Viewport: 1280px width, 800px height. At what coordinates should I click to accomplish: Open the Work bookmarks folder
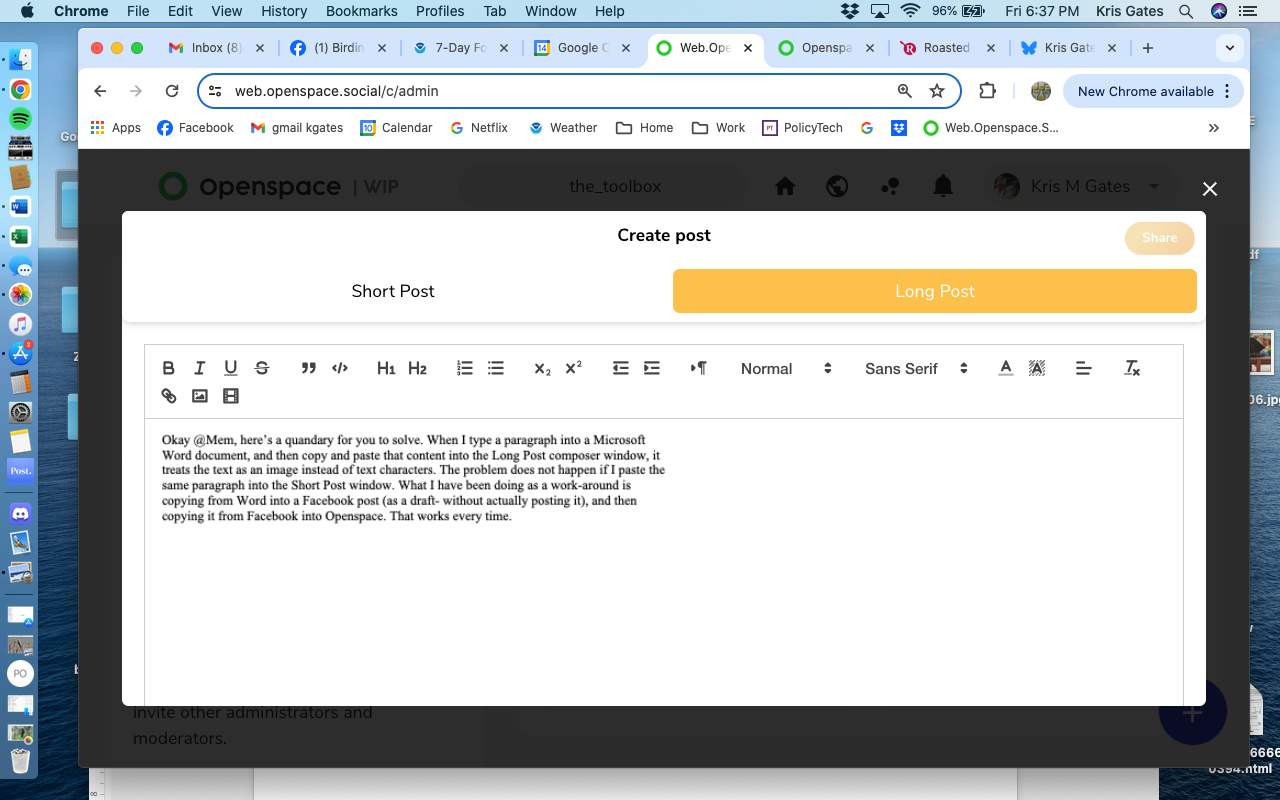click(x=720, y=128)
